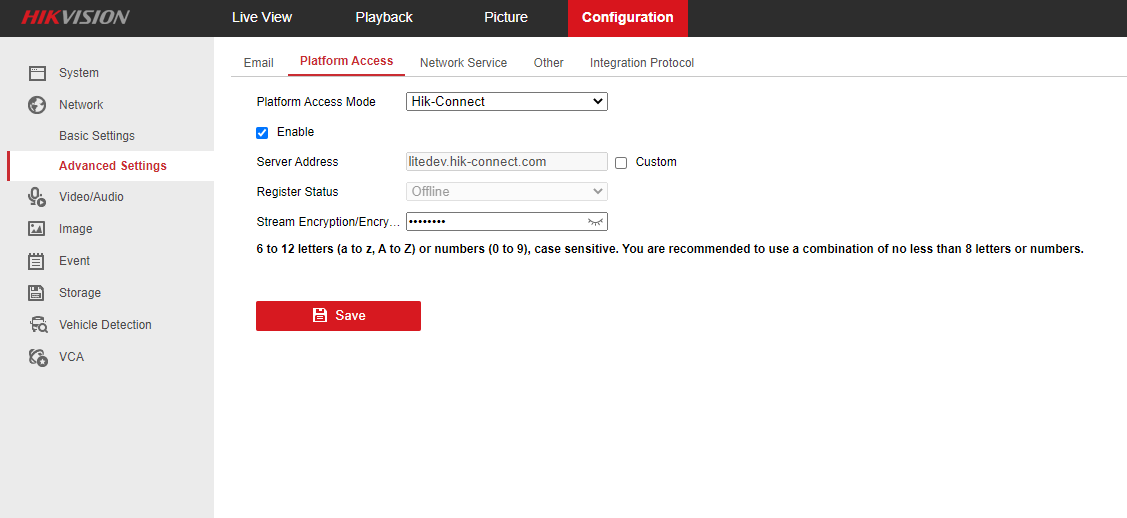Expand the Register Status dropdown

click(x=506, y=192)
